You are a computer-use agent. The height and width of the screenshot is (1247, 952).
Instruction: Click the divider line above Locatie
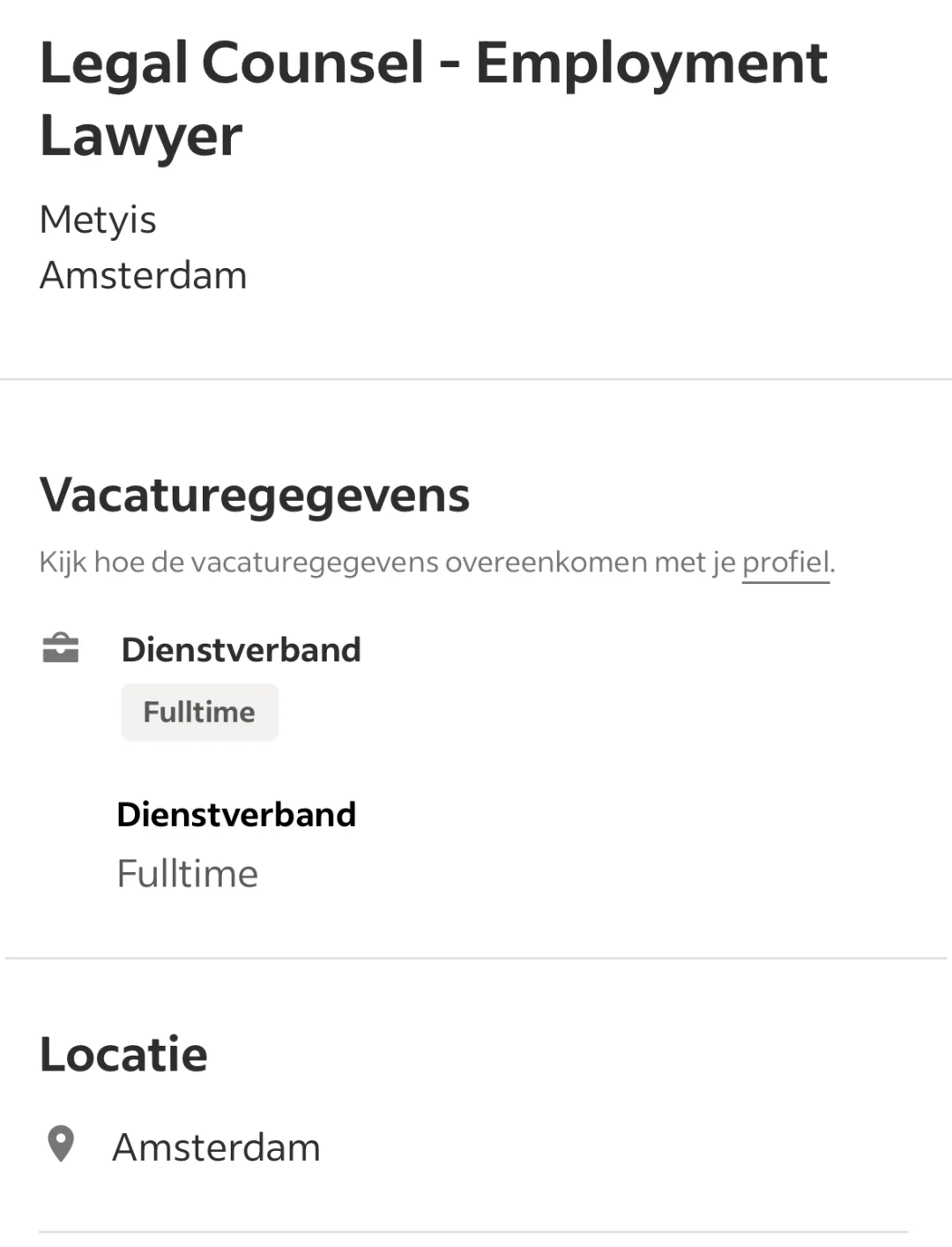point(476,958)
